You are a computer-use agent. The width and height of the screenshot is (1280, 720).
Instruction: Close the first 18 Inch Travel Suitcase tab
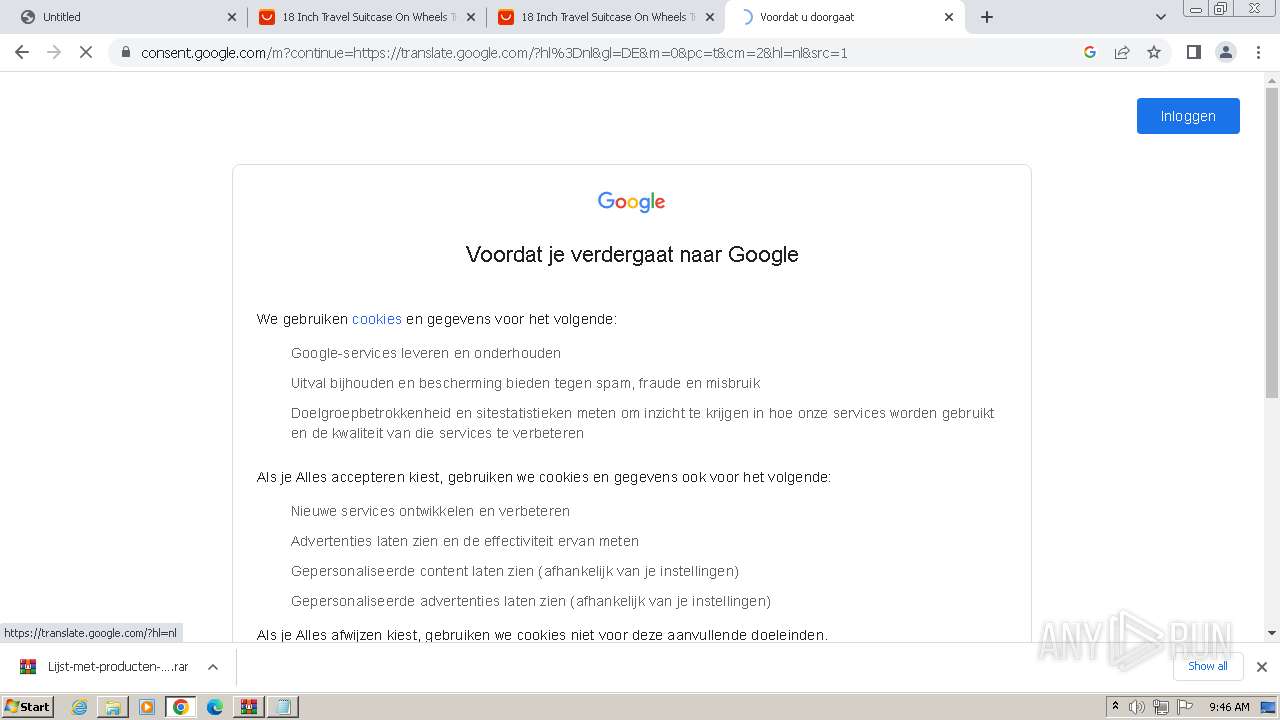(x=471, y=17)
